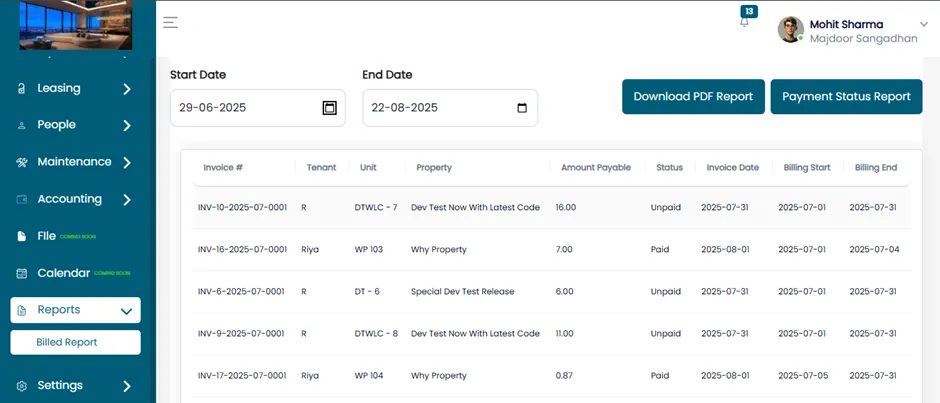The image size is (940, 403).
Task: Click Paid status for WP 103 row
Action: pos(660,249)
